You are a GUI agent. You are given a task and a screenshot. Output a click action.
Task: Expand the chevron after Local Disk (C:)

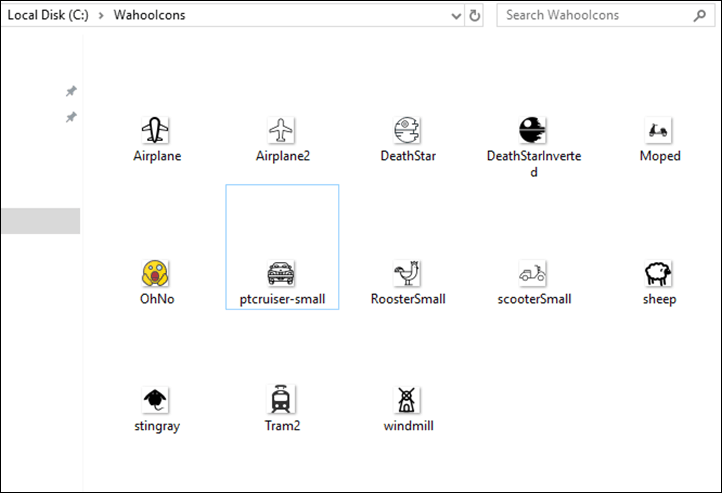pyautogui.click(x=101, y=16)
